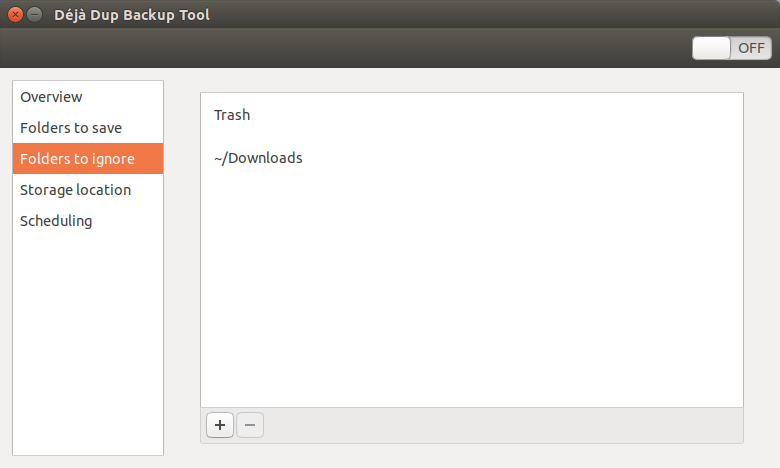Go to Folders to save
The height and width of the screenshot is (468, 780).
click(71, 128)
